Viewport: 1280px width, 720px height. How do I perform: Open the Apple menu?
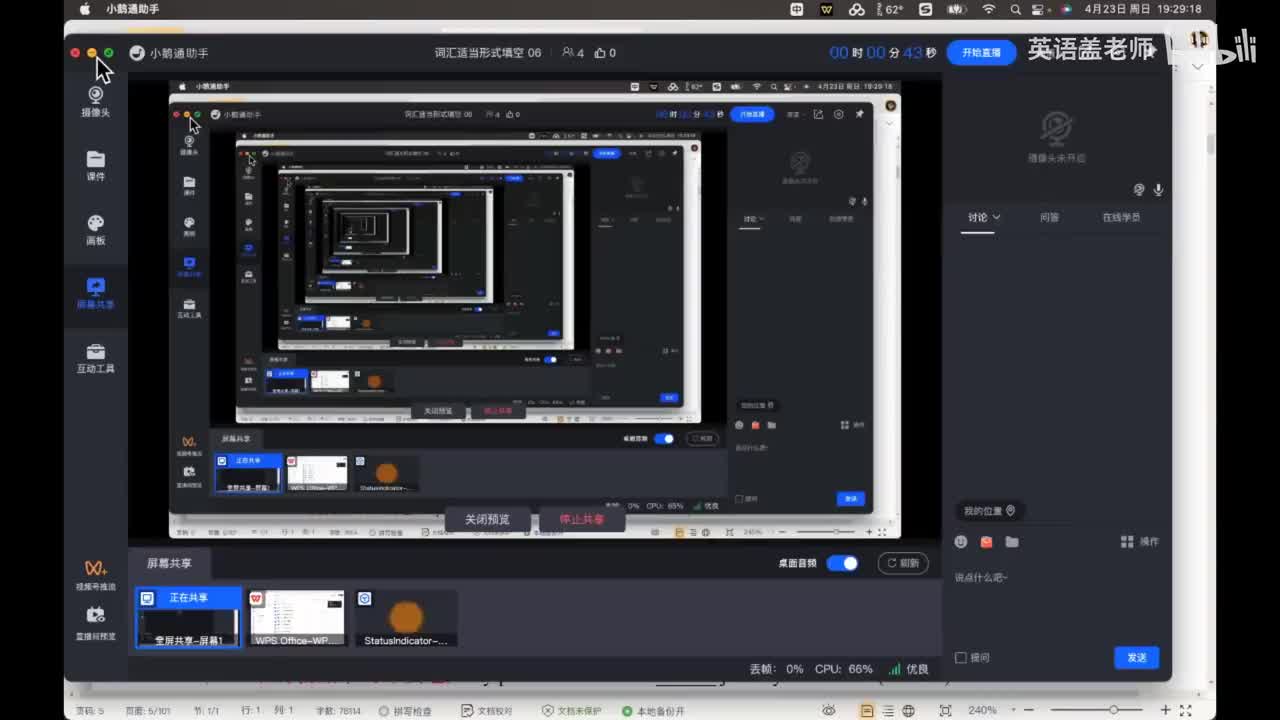[84, 9]
